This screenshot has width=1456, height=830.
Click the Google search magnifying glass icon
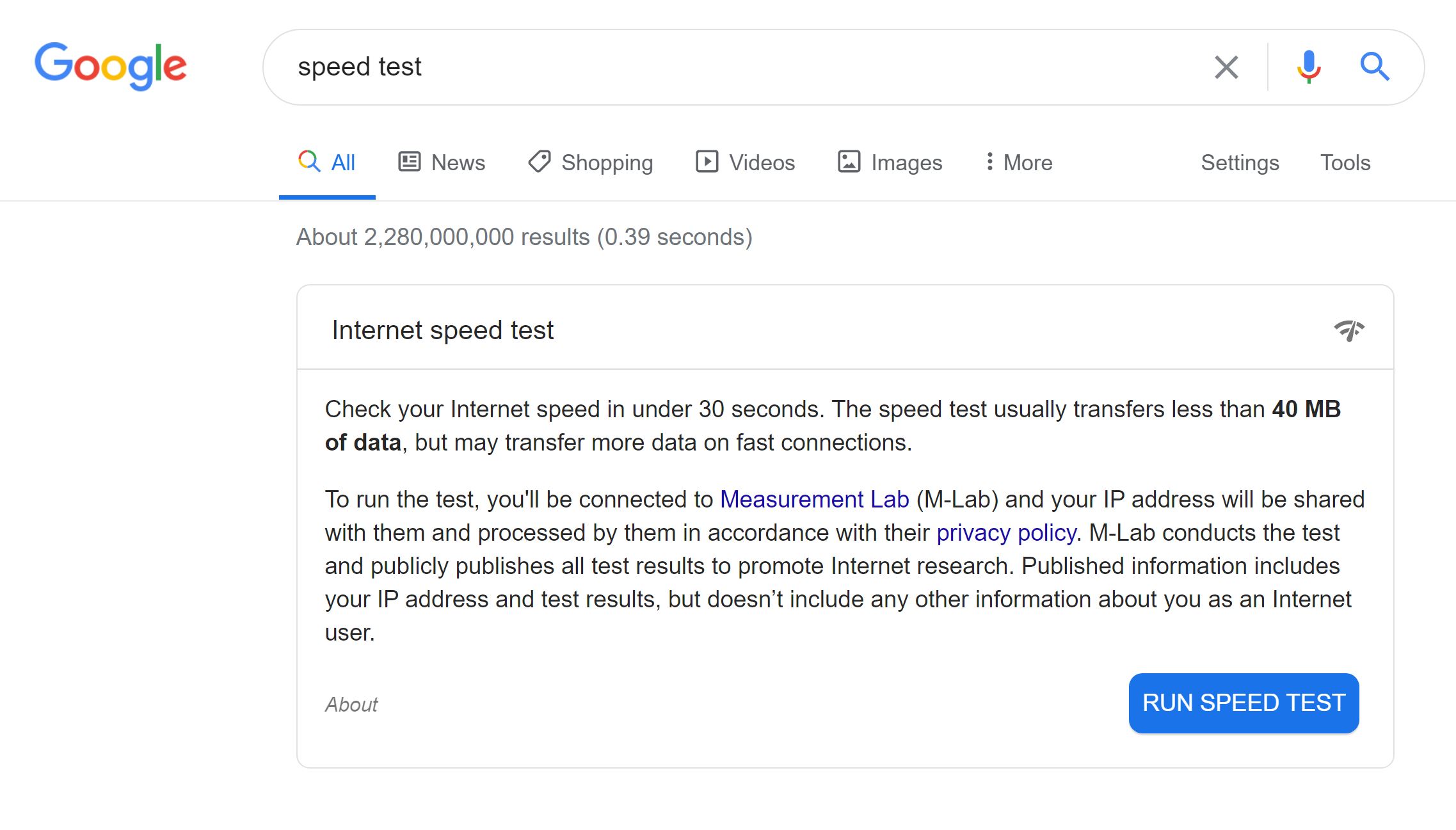click(1375, 67)
